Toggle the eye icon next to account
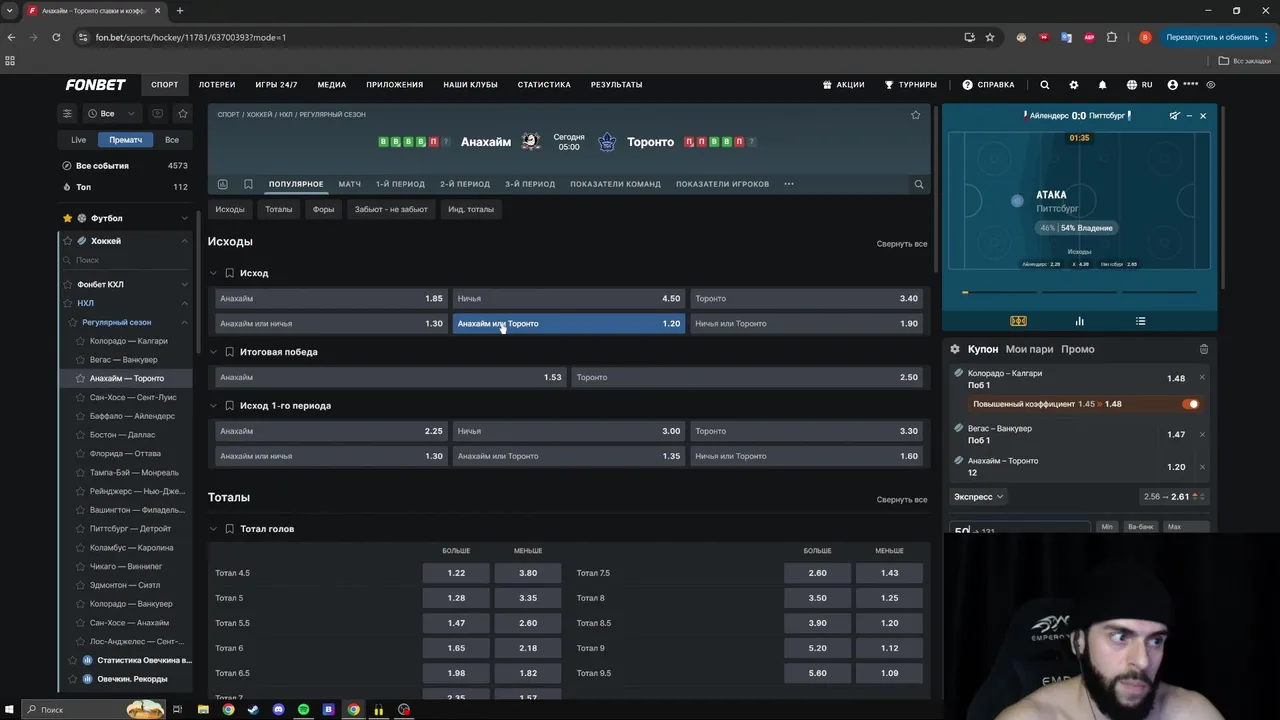The width and height of the screenshot is (1280, 720). (x=1211, y=85)
